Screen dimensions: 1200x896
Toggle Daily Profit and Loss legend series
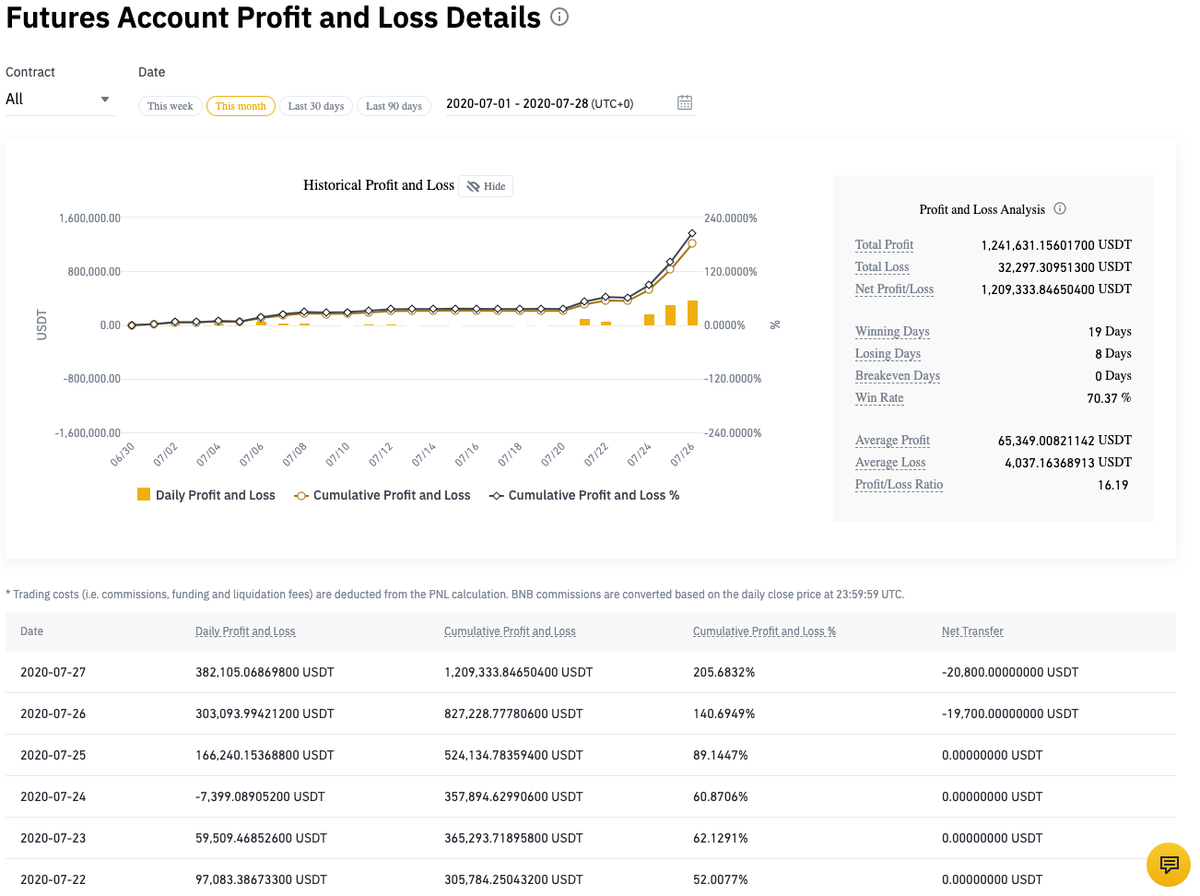click(206, 495)
